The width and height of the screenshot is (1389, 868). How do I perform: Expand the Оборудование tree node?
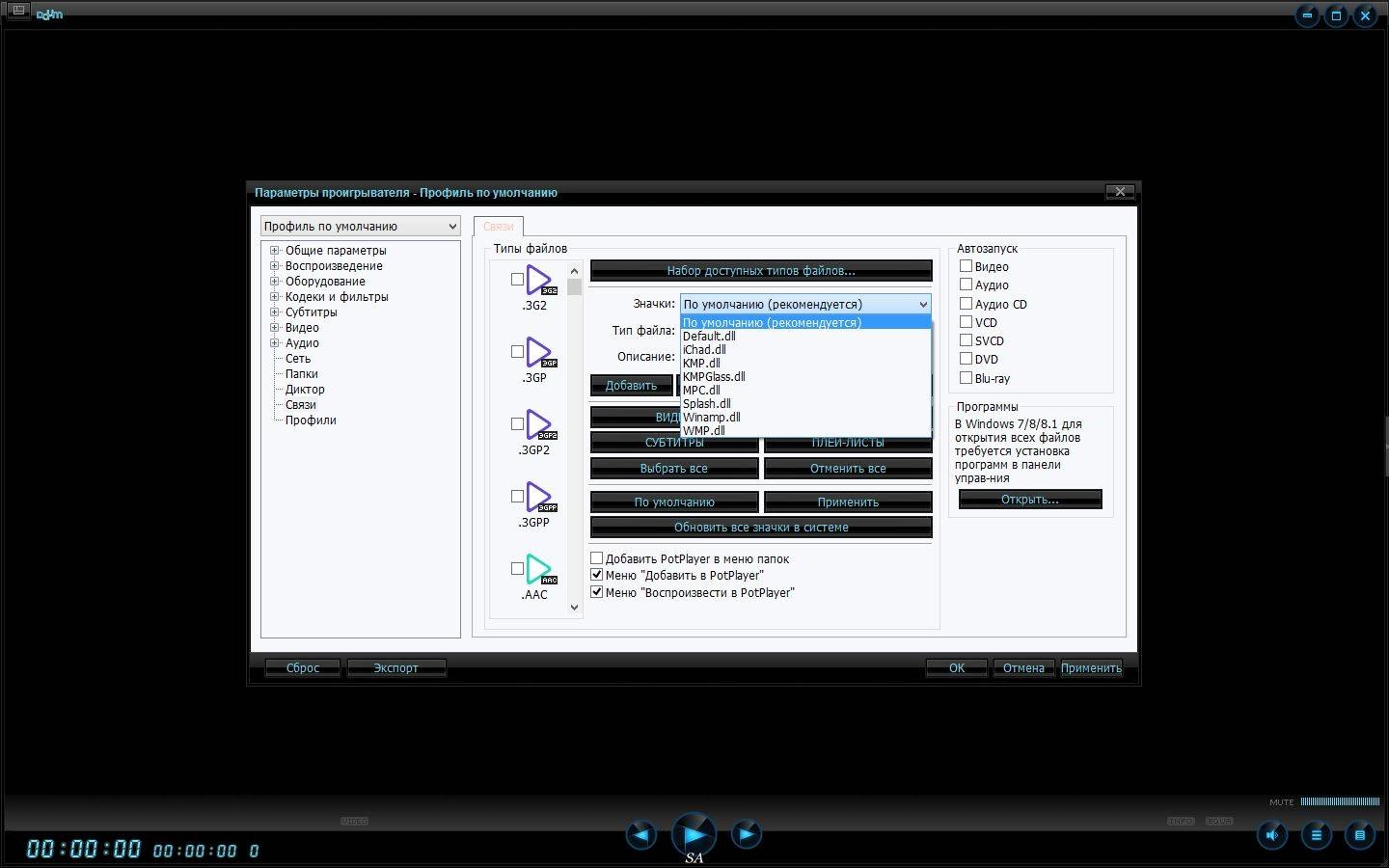pyautogui.click(x=275, y=281)
